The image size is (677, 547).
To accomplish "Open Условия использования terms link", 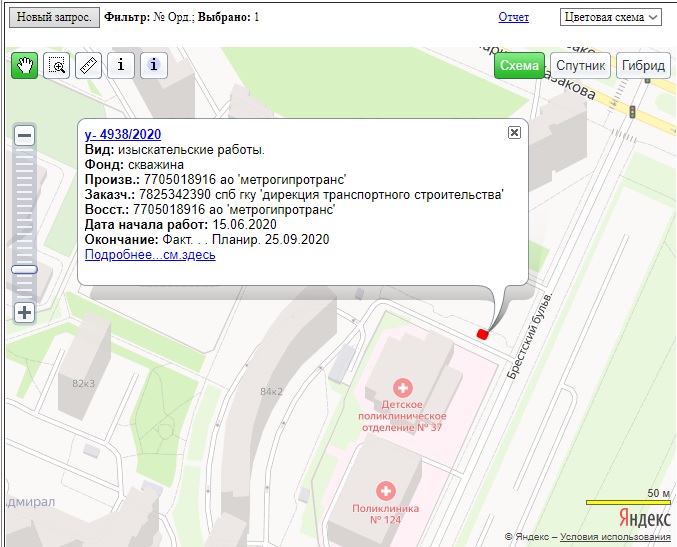I will tap(615, 538).
